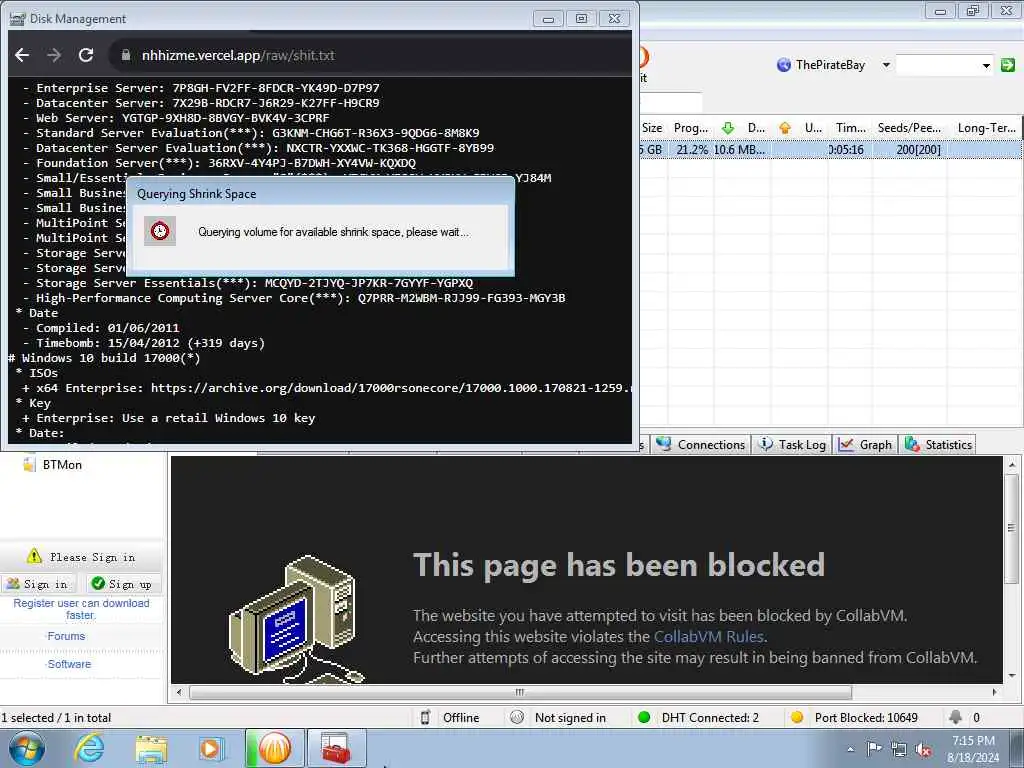Click the 200[200] seeds cell
Image resolution: width=1024 pixels, height=768 pixels.
point(918,150)
